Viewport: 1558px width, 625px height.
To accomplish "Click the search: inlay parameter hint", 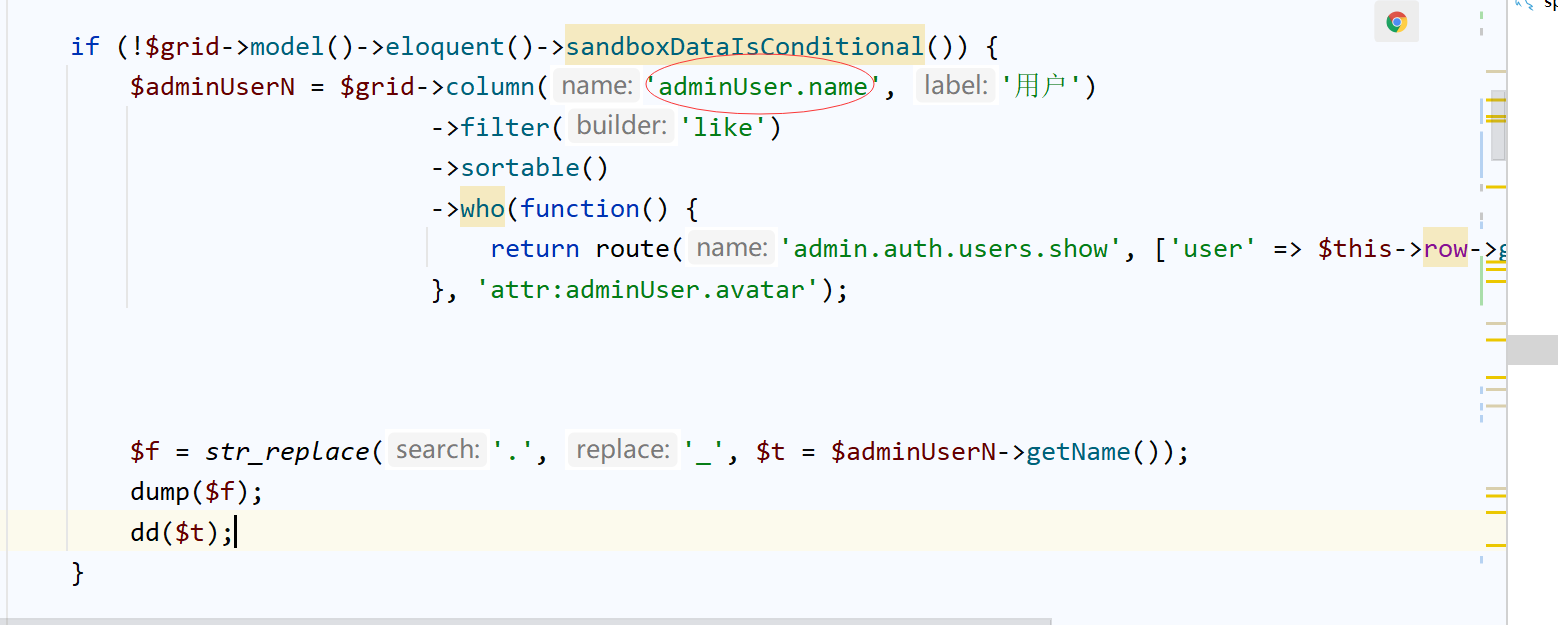I will [x=436, y=449].
